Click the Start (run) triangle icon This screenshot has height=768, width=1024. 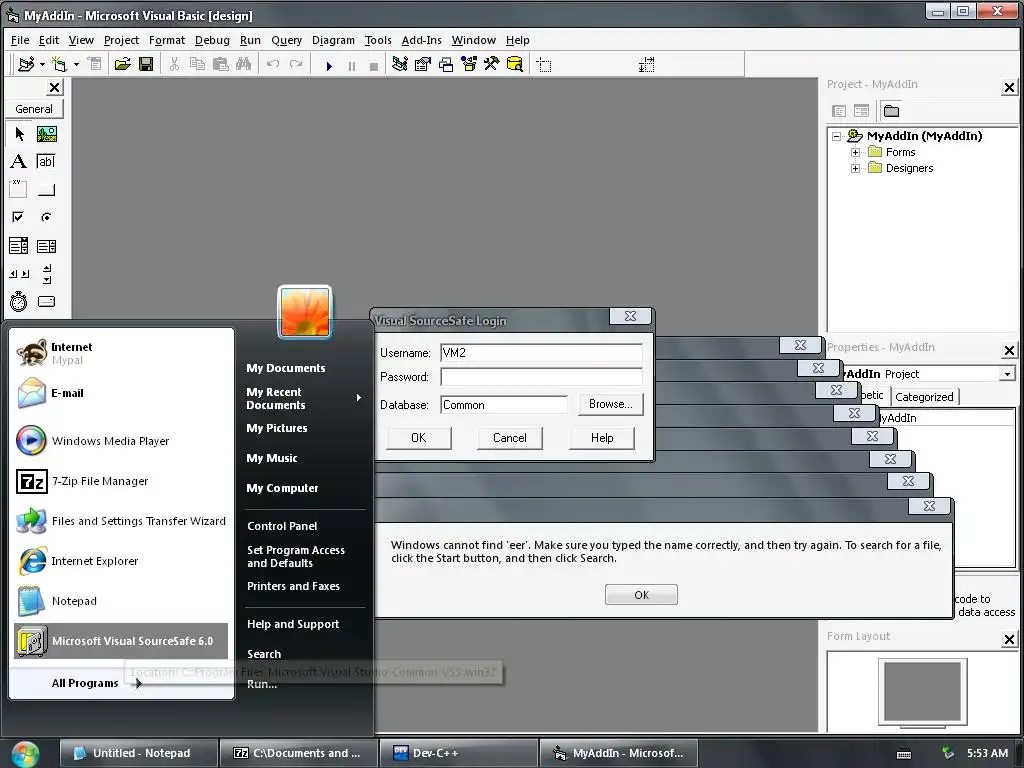pyautogui.click(x=329, y=65)
